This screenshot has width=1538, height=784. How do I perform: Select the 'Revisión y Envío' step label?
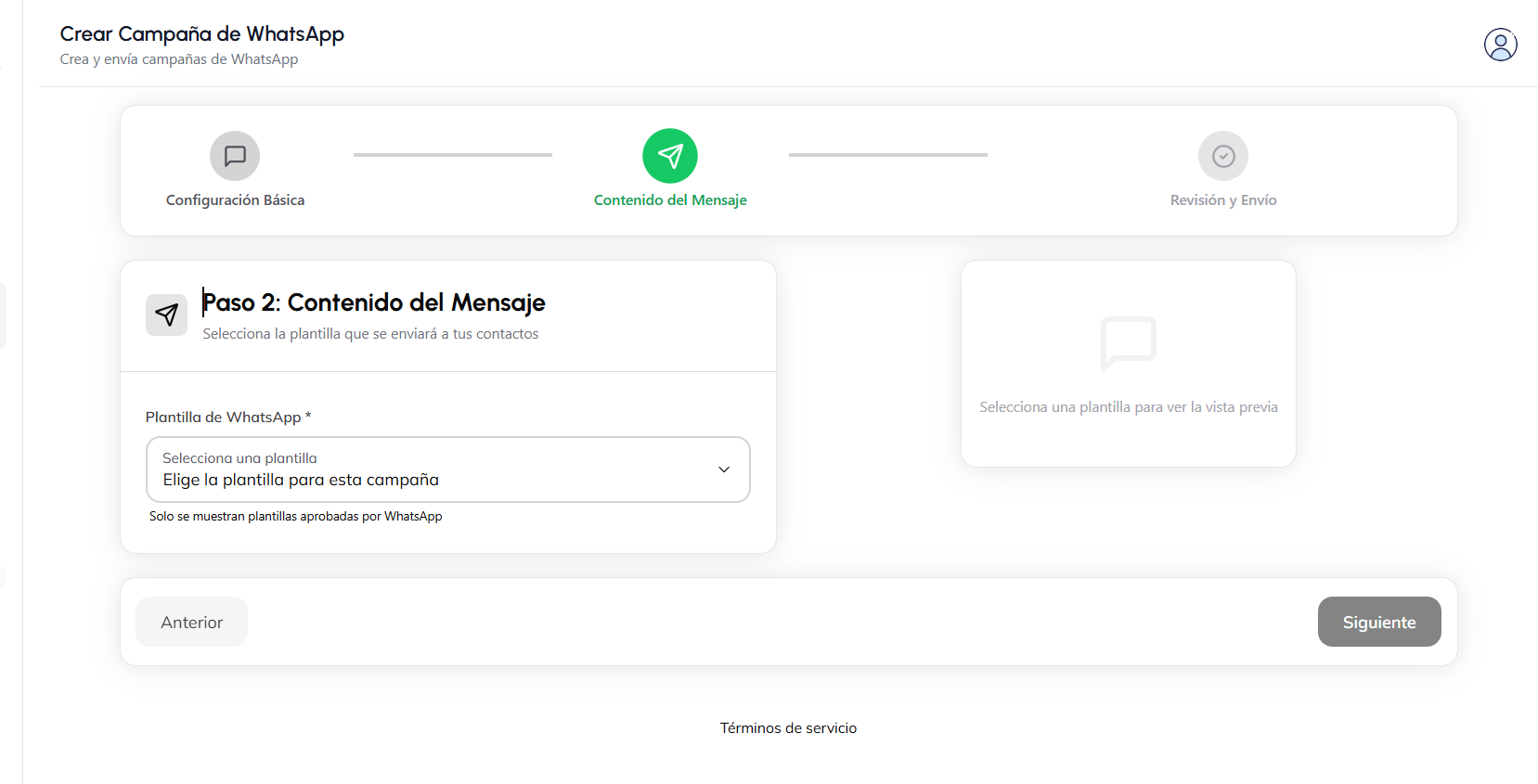(1223, 200)
